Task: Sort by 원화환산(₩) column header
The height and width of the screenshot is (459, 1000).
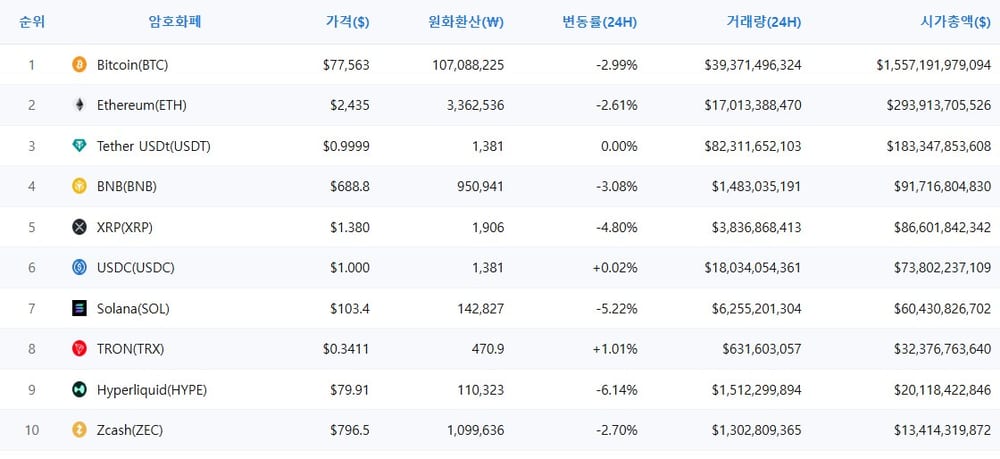Action: pyautogui.click(x=466, y=22)
